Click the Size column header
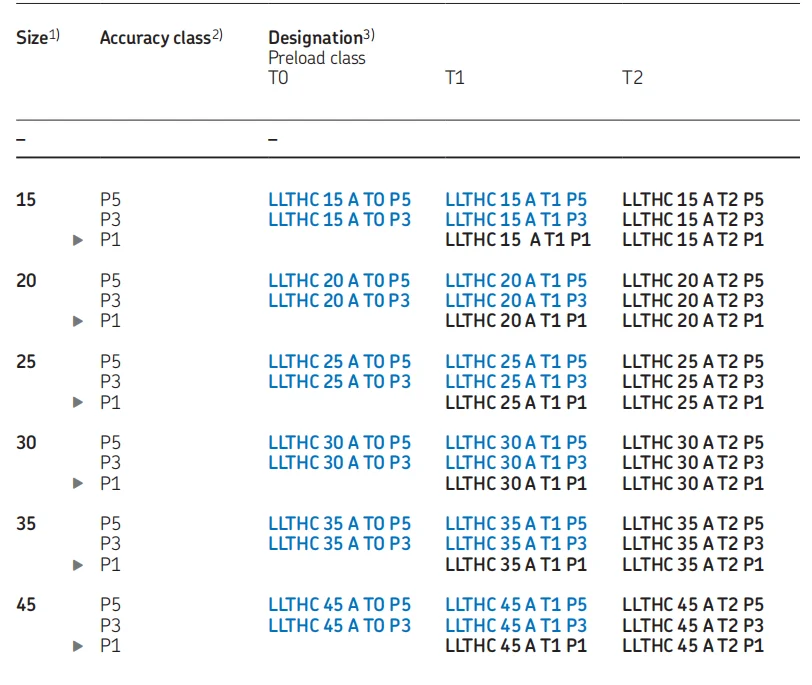812x685 pixels. point(33,38)
